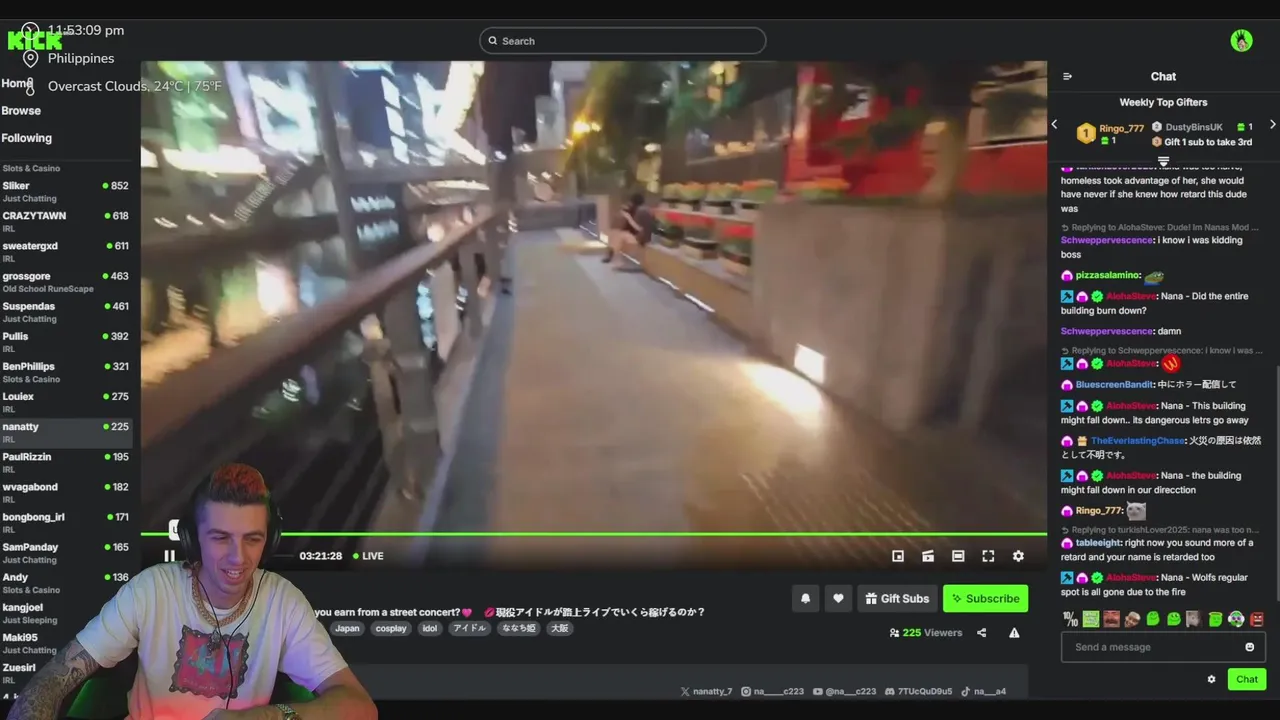Viewport: 1280px width, 720px height.
Task: Open chat settings gear icon
Action: tap(1211, 679)
